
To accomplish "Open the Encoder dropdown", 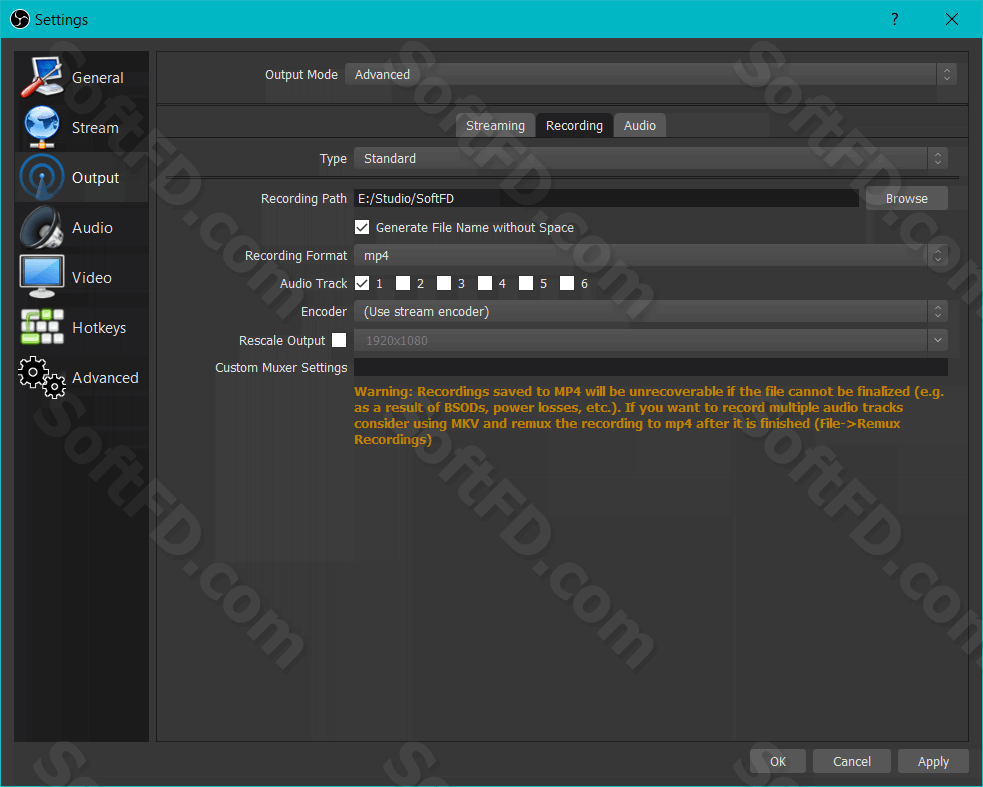I will tap(651, 311).
